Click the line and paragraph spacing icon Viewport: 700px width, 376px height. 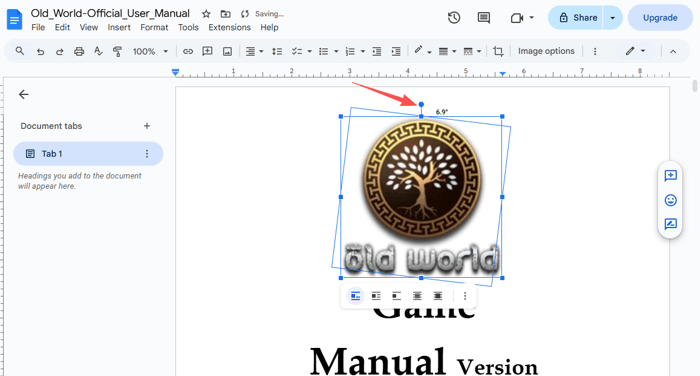(277, 51)
